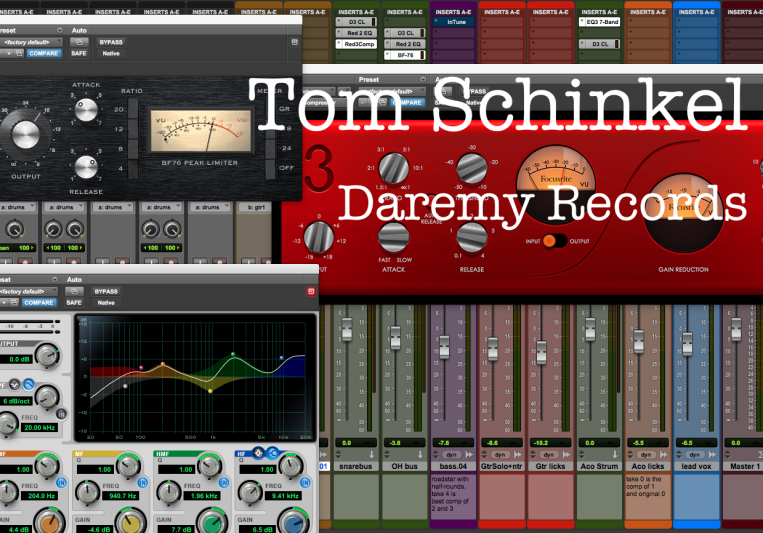The image size is (763, 533).
Task: Click the Red 3 ratio knob
Action: [x=394, y=168]
